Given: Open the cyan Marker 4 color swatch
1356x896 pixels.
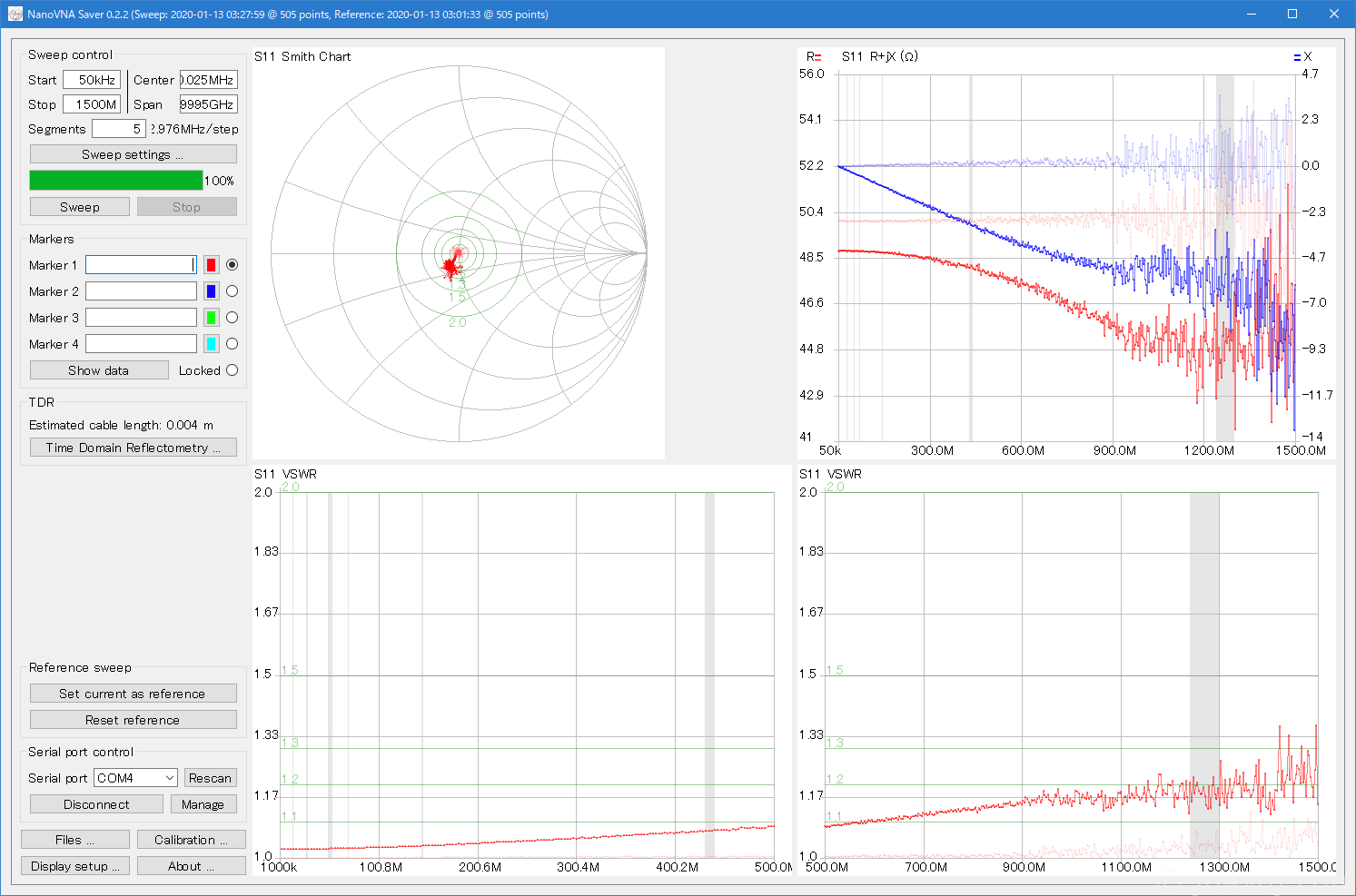Looking at the screenshot, I should (211, 344).
